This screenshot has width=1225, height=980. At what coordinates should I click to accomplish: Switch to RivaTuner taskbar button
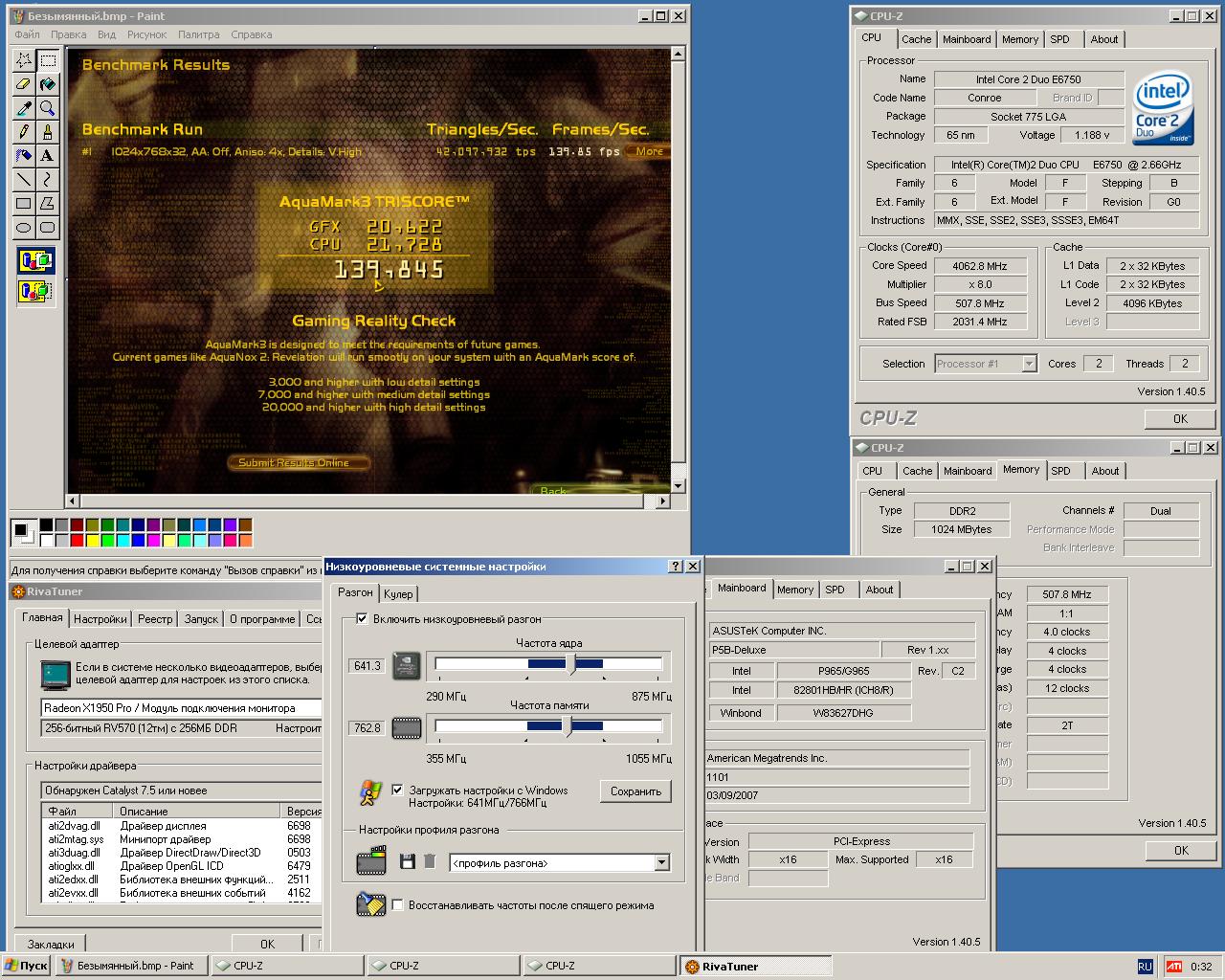[x=755, y=966]
